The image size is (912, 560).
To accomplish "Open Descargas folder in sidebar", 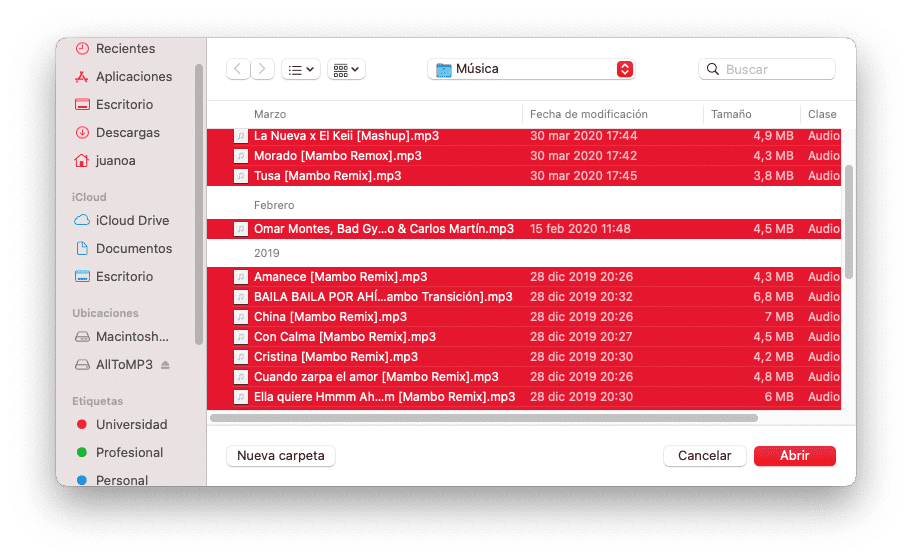I will [x=117, y=133].
